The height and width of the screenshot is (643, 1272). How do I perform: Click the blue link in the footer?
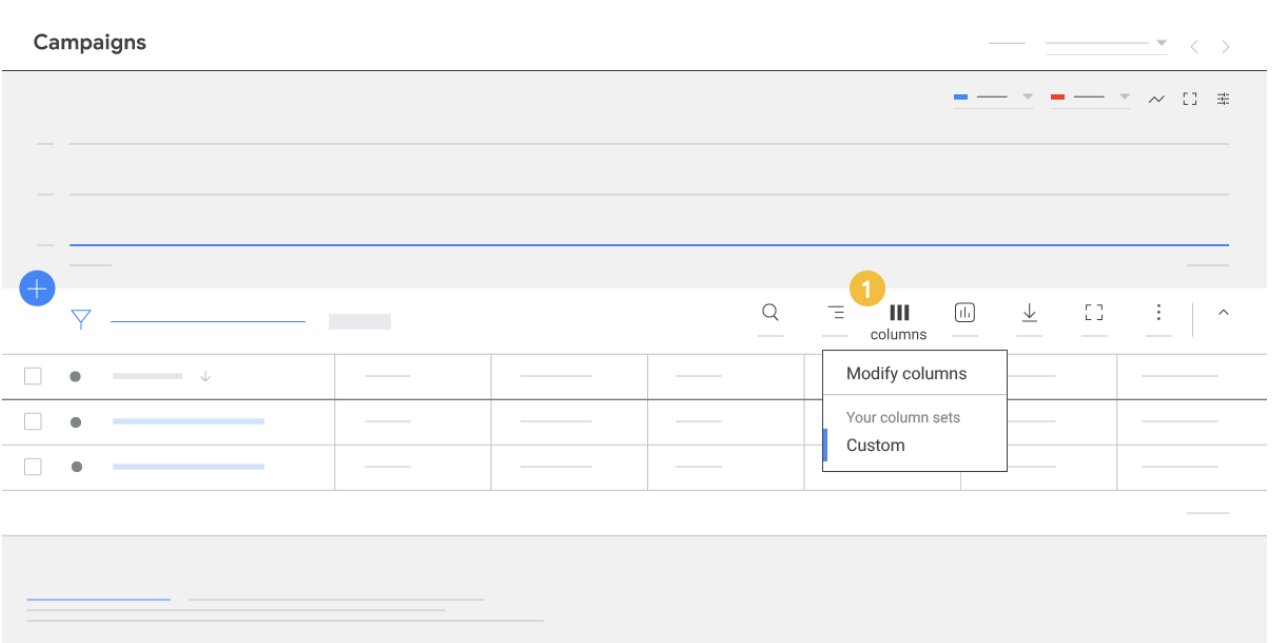click(98, 600)
